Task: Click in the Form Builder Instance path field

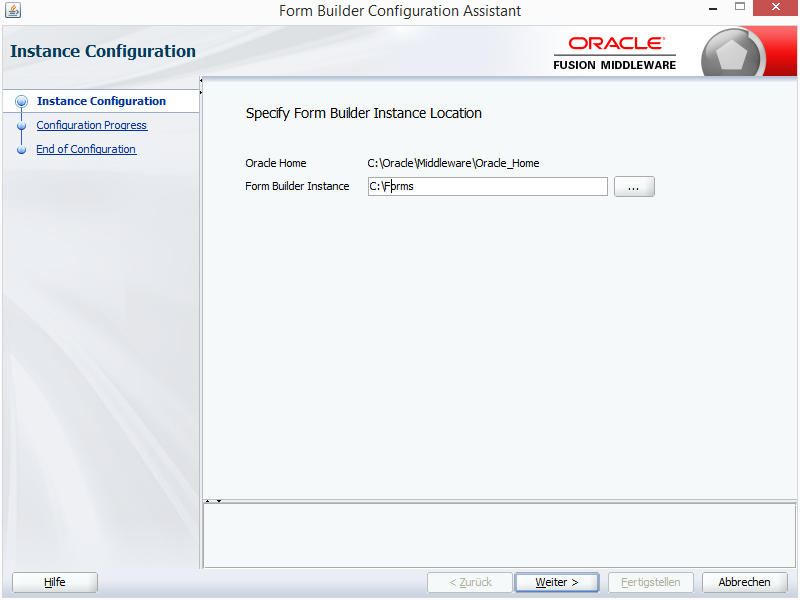Action: 487,186
